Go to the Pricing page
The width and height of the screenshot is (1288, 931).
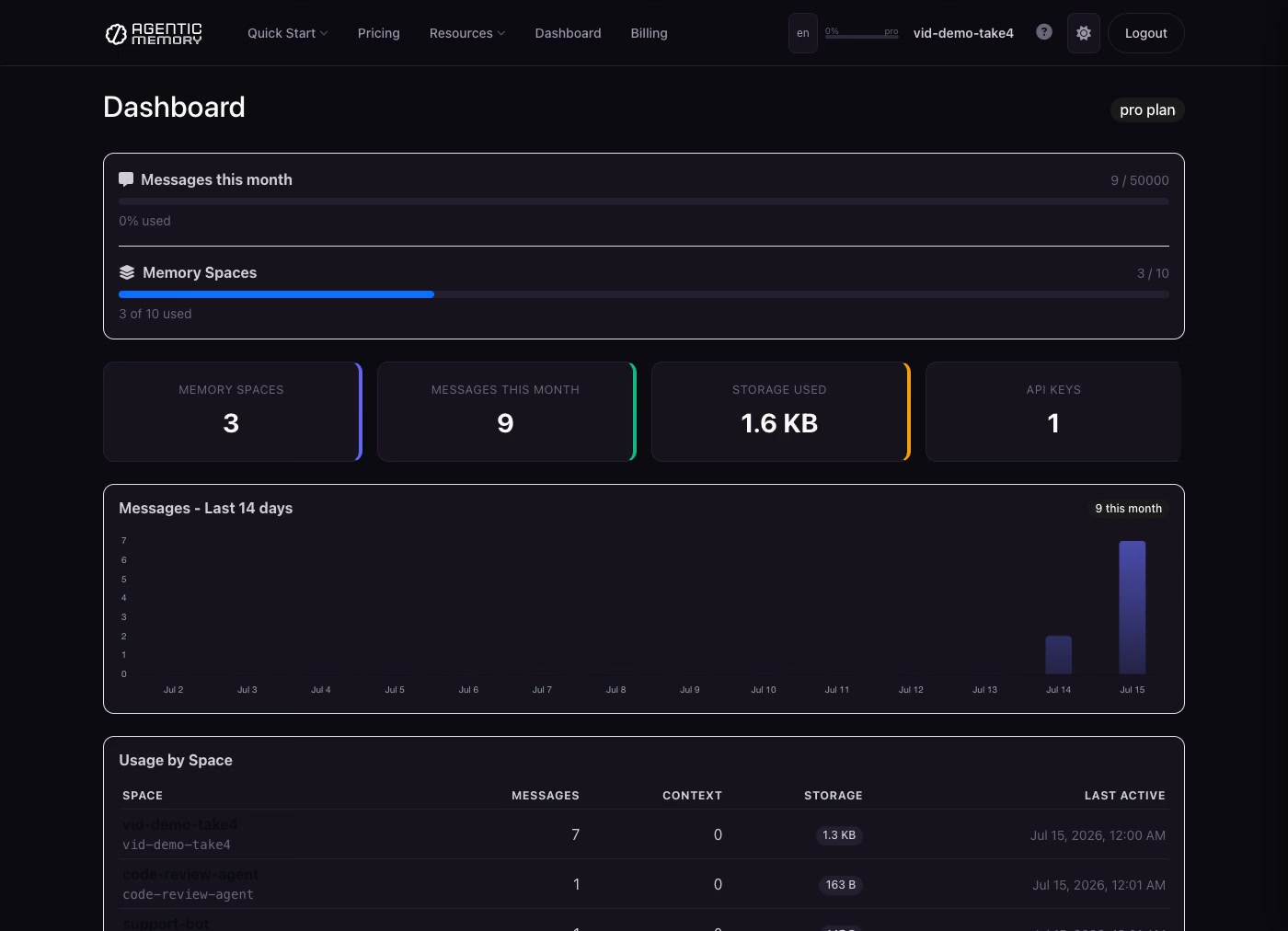(378, 33)
